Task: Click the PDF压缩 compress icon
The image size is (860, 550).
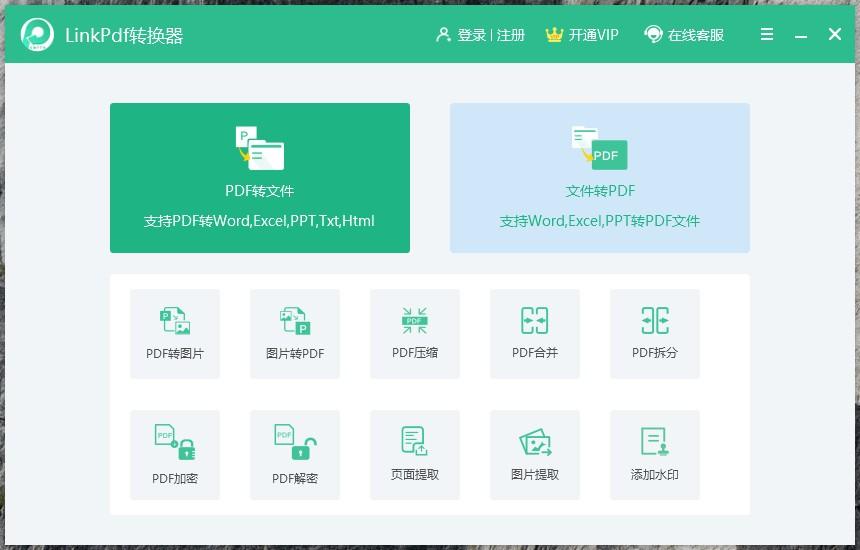Action: [x=415, y=321]
